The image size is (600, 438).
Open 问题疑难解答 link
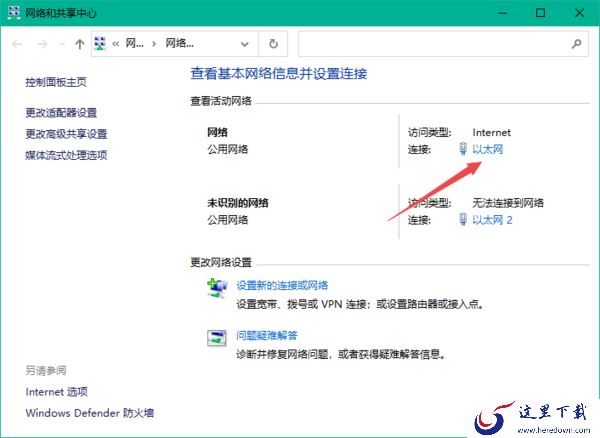267,335
